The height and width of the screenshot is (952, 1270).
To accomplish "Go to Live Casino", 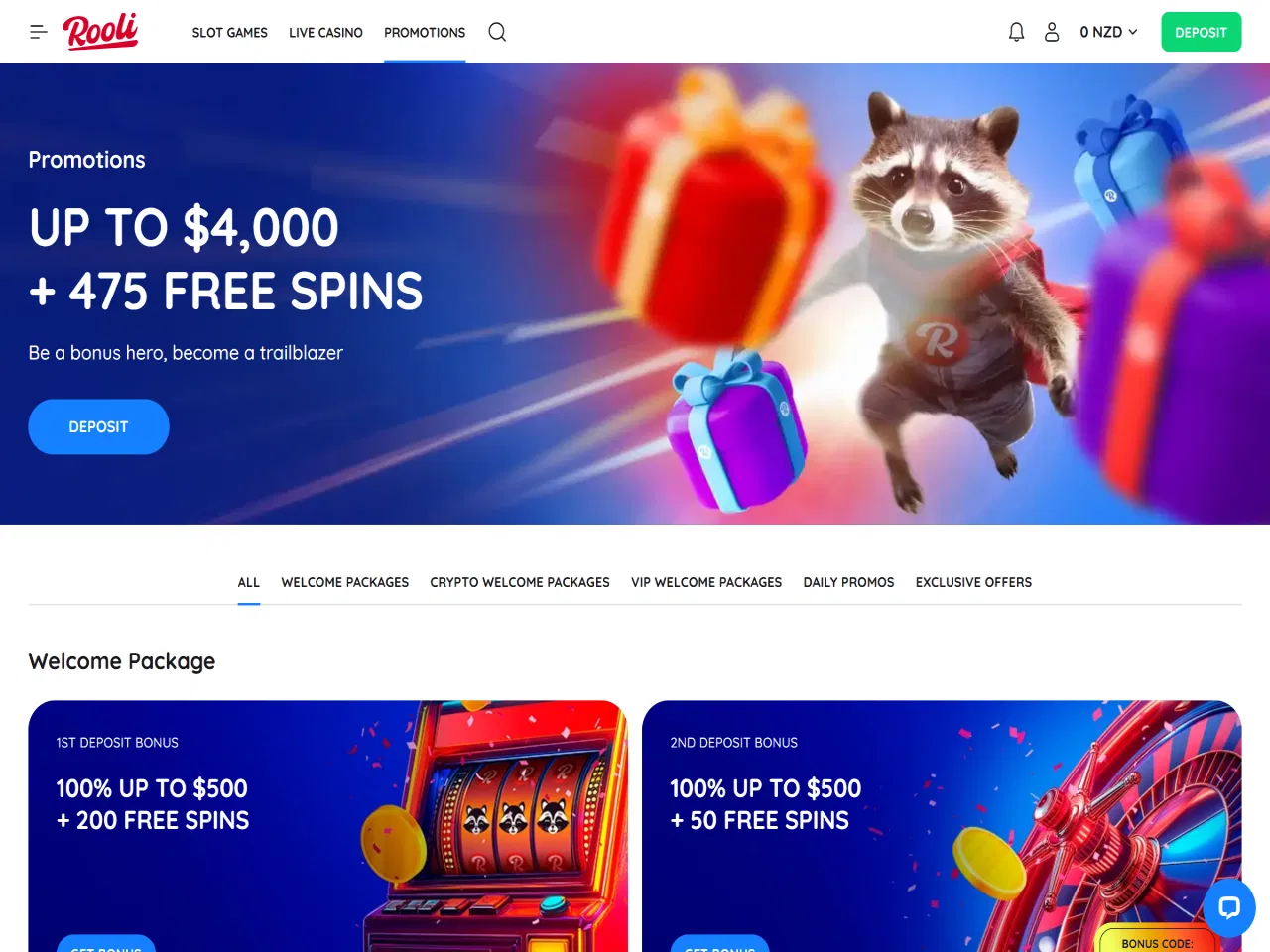I will click(x=325, y=33).
